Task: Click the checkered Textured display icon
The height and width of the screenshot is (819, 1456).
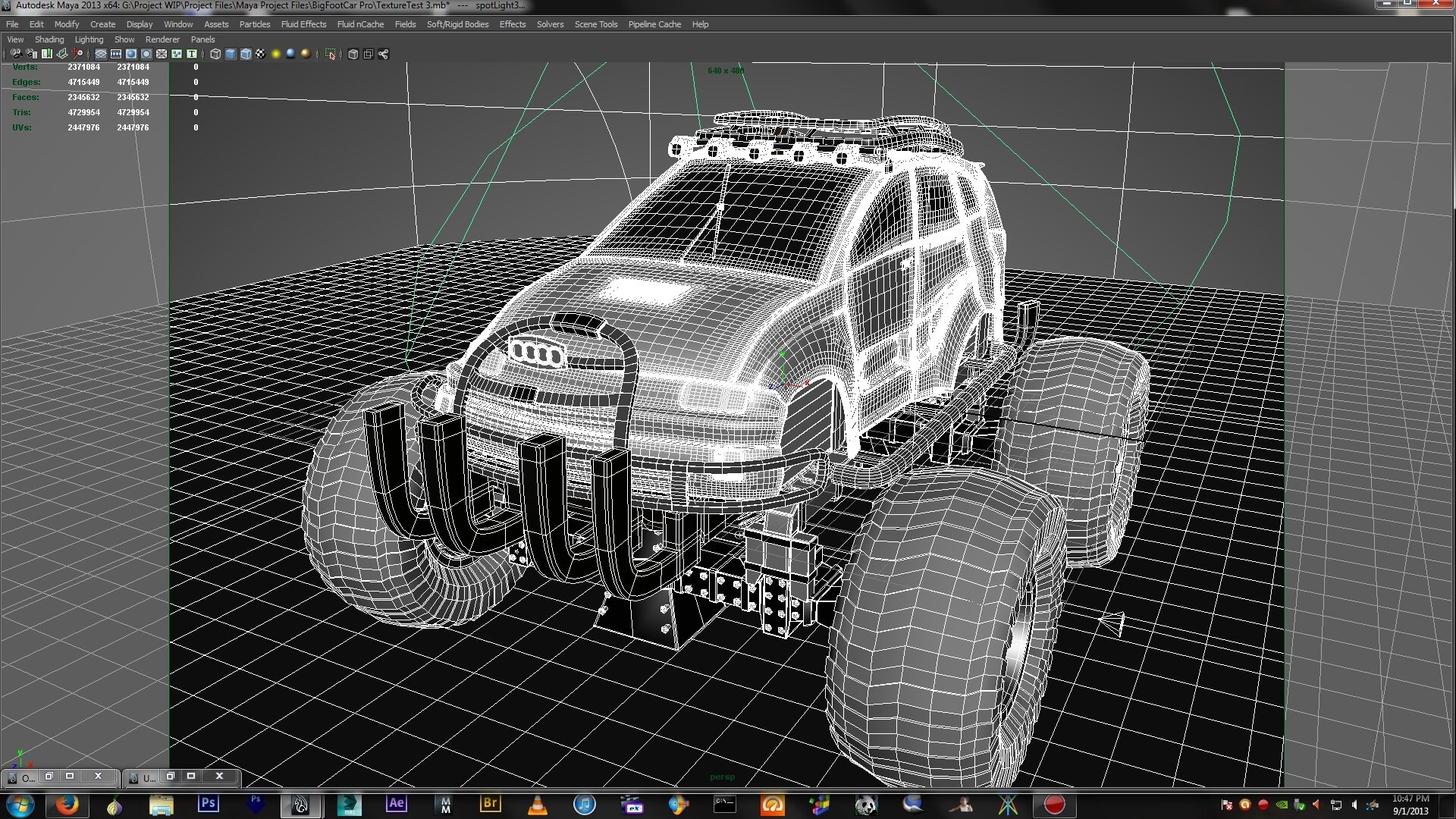Action: (260, 54)
